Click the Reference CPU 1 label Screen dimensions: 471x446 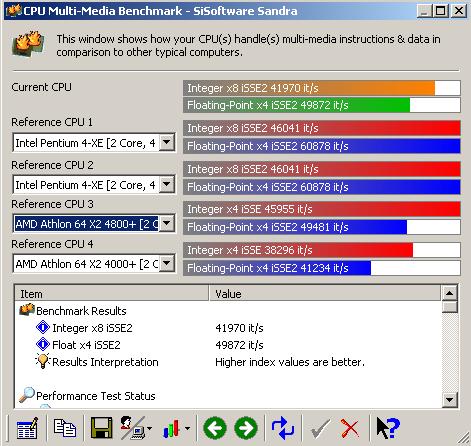[52, 122]
